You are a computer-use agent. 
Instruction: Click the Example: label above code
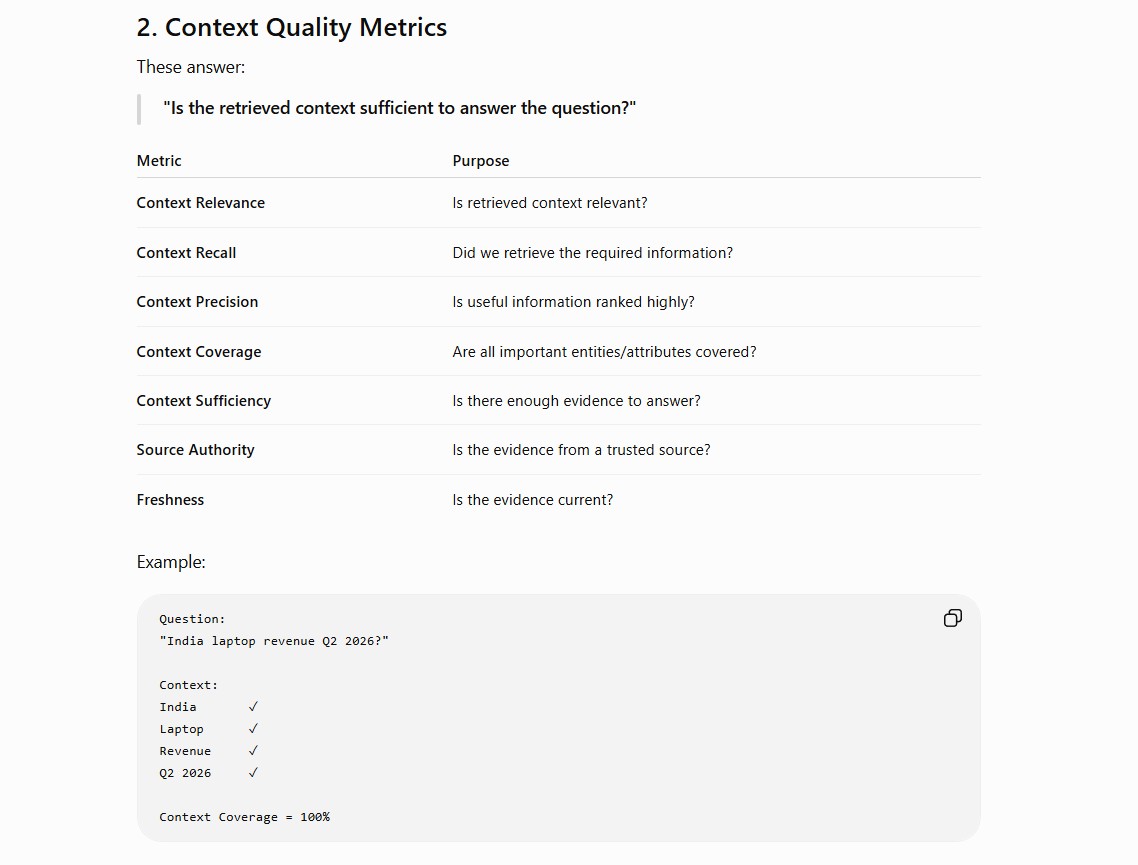pyautogui.click(x=171, y=562)
